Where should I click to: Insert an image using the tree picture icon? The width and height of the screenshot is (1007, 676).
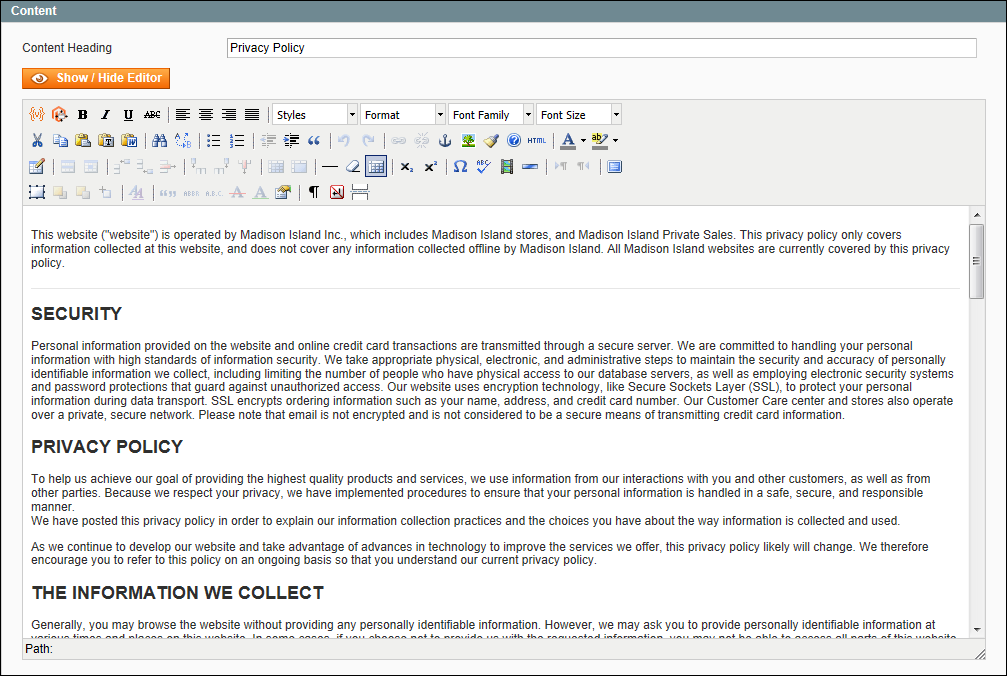pyautogui.click(x=468, y=140)
